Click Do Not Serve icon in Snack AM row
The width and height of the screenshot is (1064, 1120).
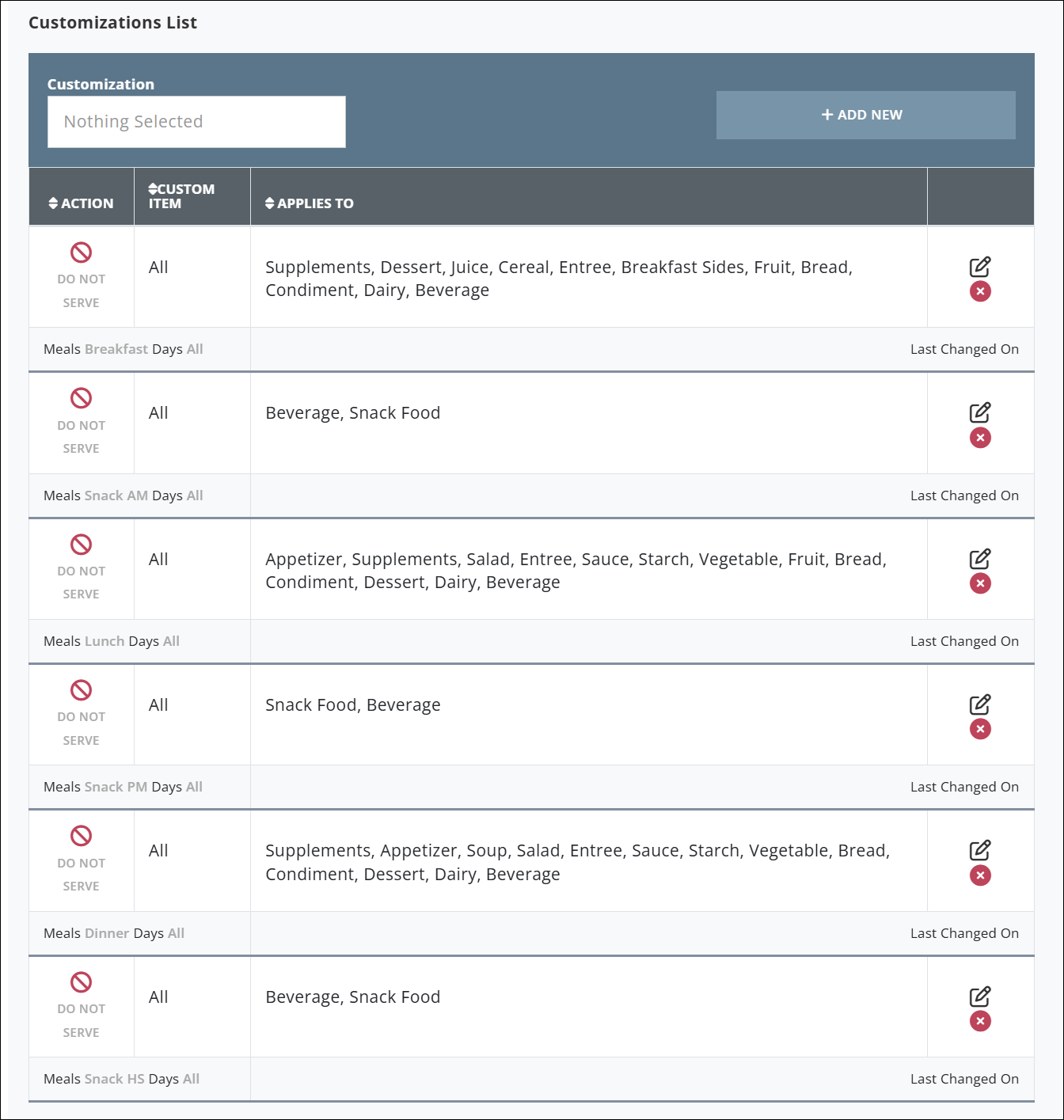click(81, 398)
